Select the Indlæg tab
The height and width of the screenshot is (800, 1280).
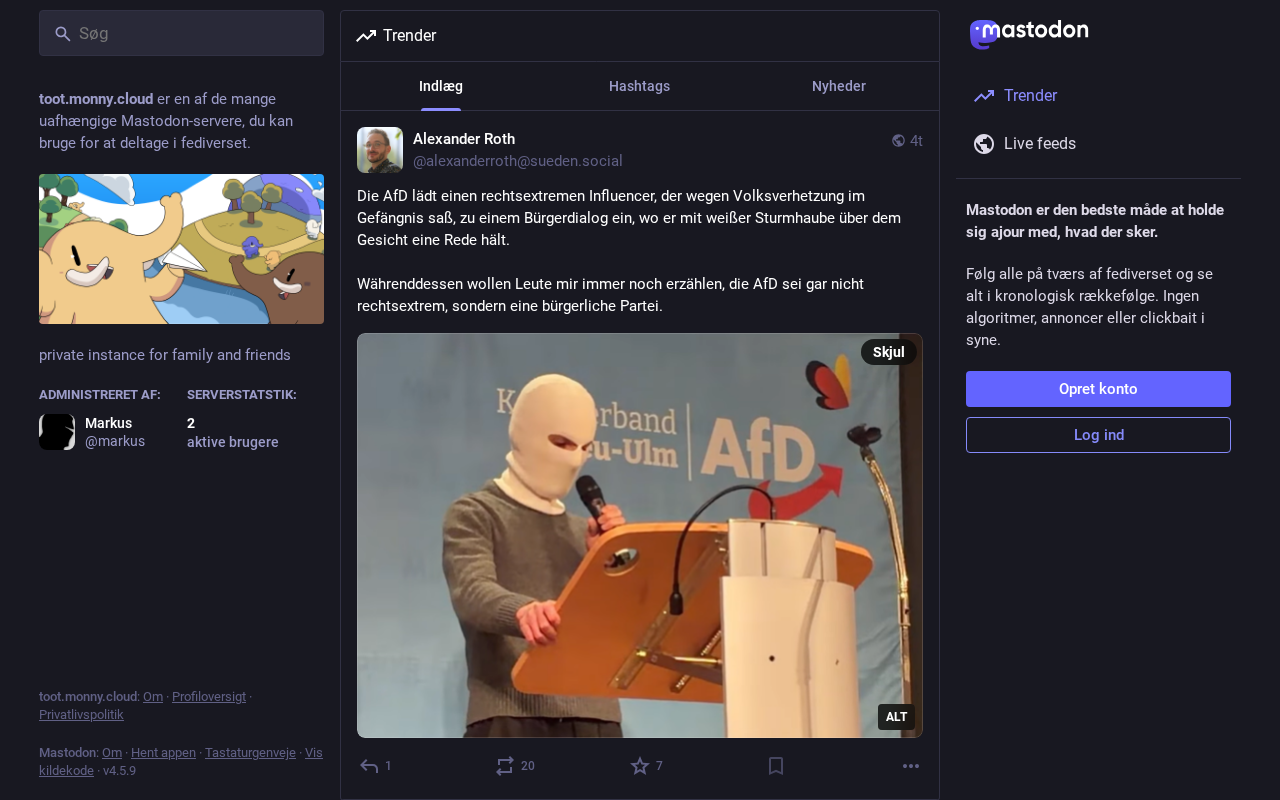pos(441,86)
